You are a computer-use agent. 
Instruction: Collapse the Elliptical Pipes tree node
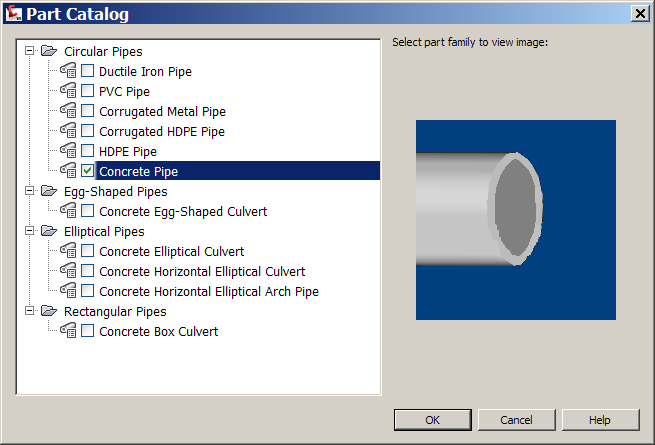point(29,231)
